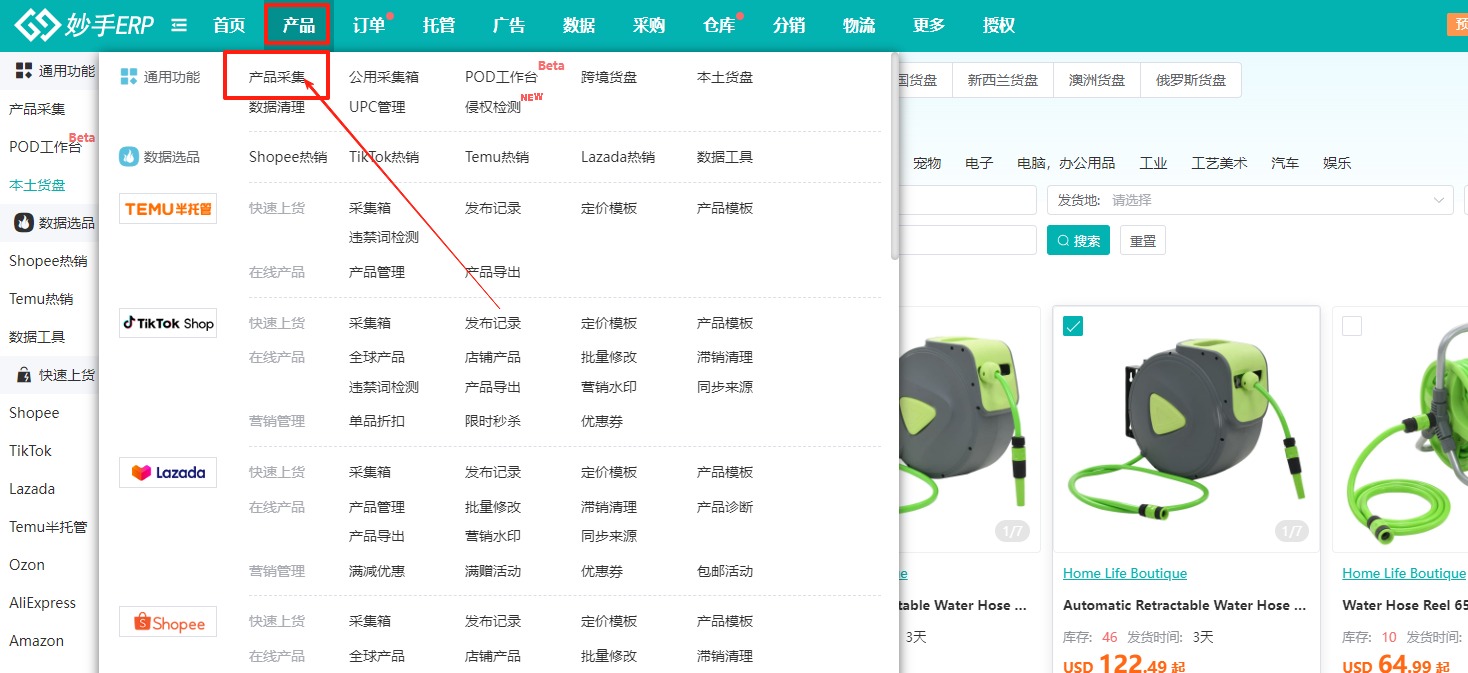
Task: Switch to the 俄罗斯货盘 tab
Action: pos(1191,80)
